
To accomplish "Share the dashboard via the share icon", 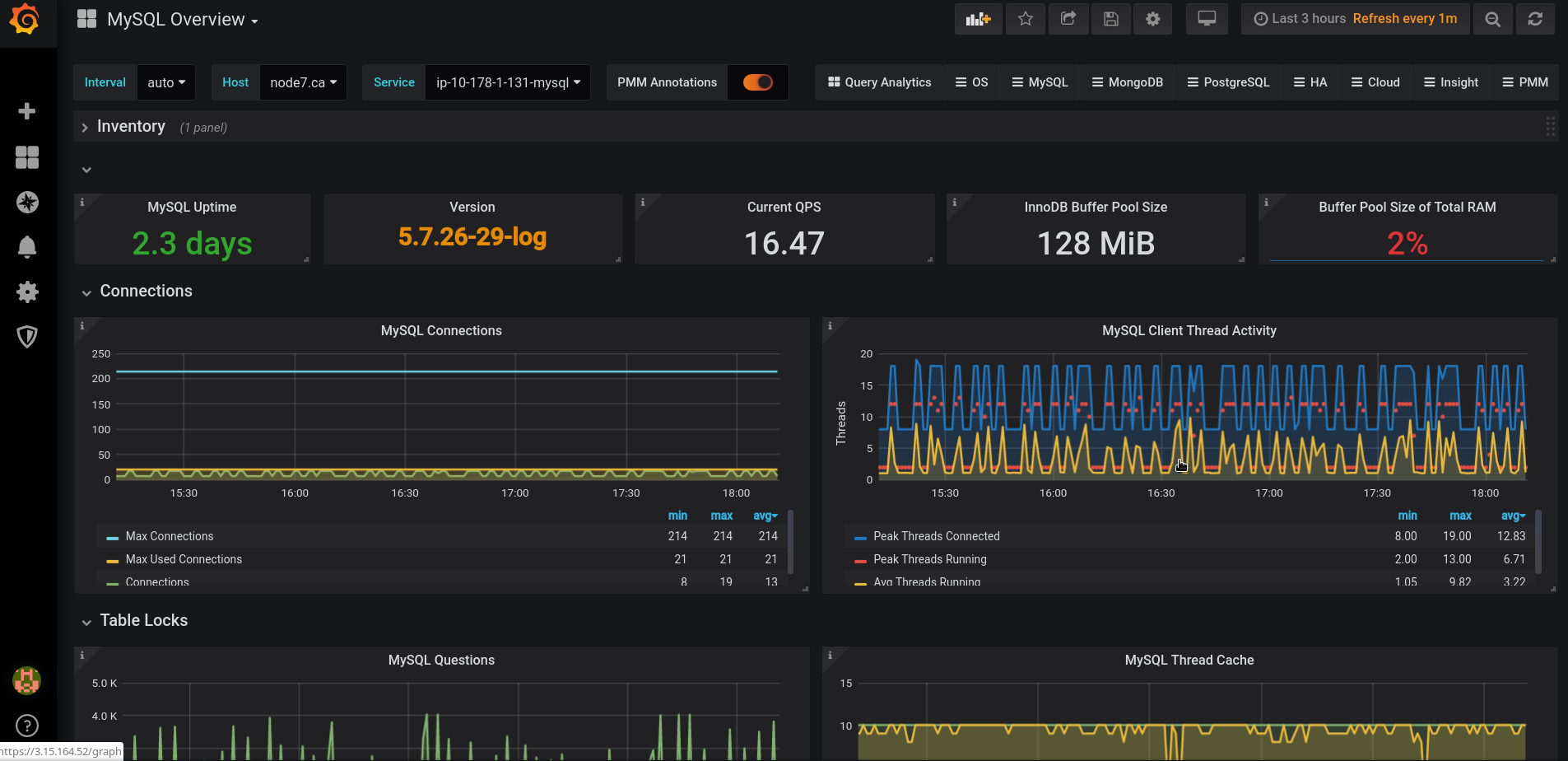I will 1068,18.
